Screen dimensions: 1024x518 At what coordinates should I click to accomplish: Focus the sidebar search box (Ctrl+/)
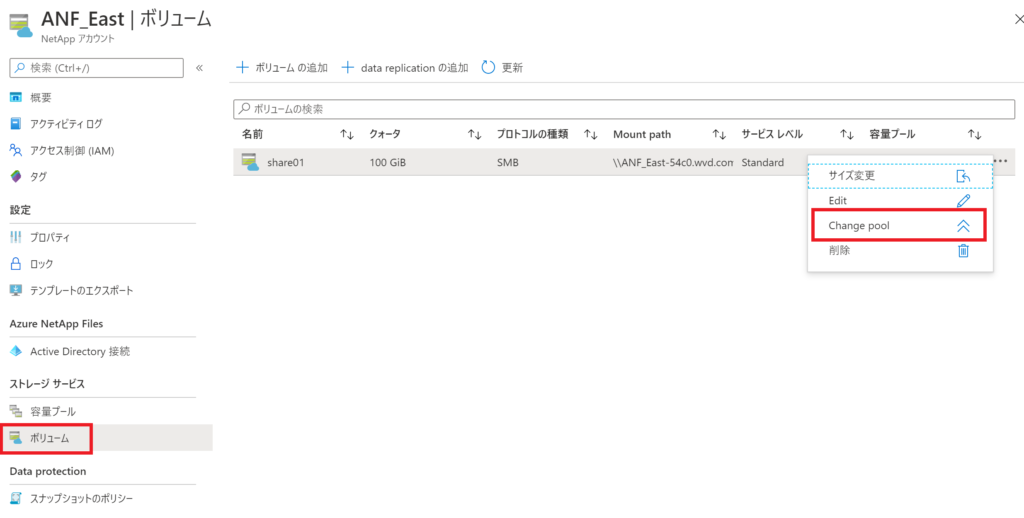pyautogui.click(x=97, y=68)
